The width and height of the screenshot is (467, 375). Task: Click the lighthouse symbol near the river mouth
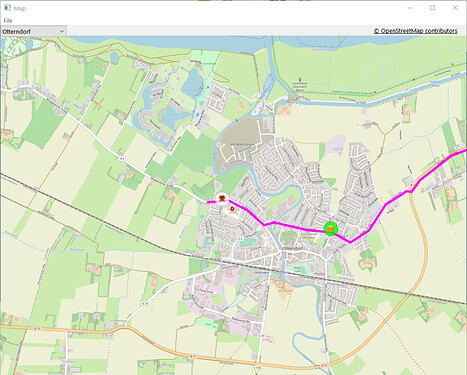(299, 79)
